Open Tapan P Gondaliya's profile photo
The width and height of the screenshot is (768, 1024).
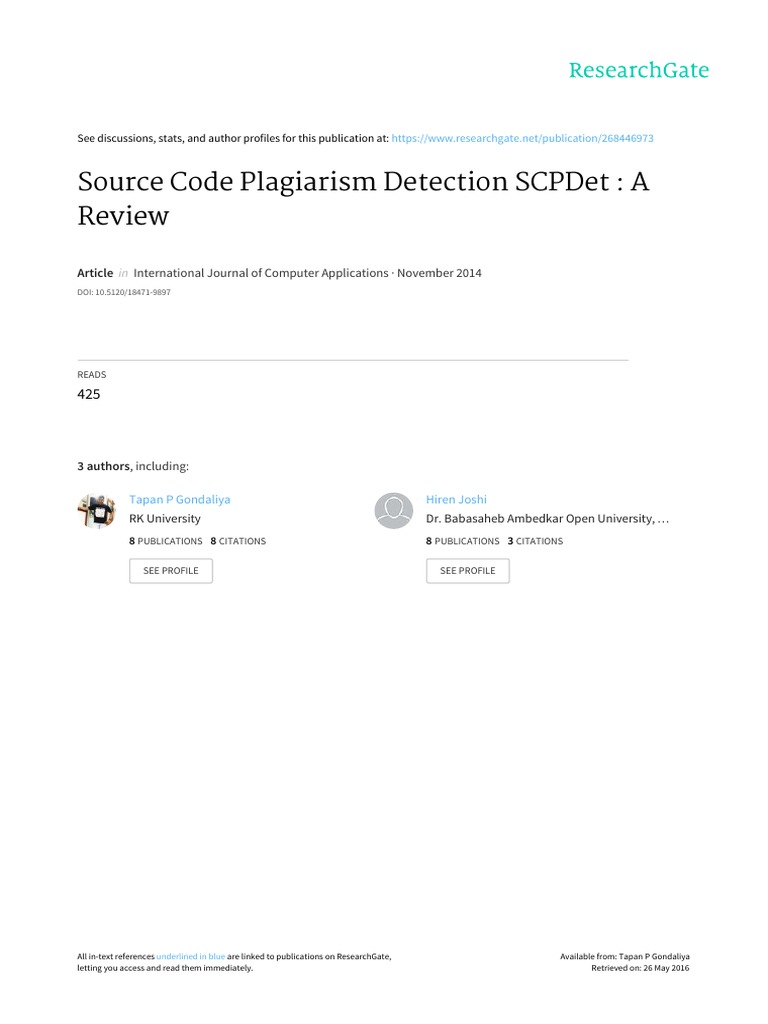click(x=97, y=510)
